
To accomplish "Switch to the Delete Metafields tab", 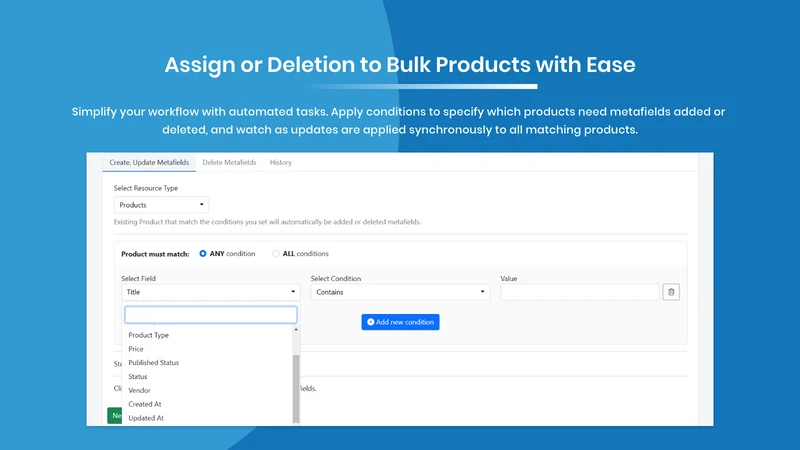I will click(x=229, y=162).
